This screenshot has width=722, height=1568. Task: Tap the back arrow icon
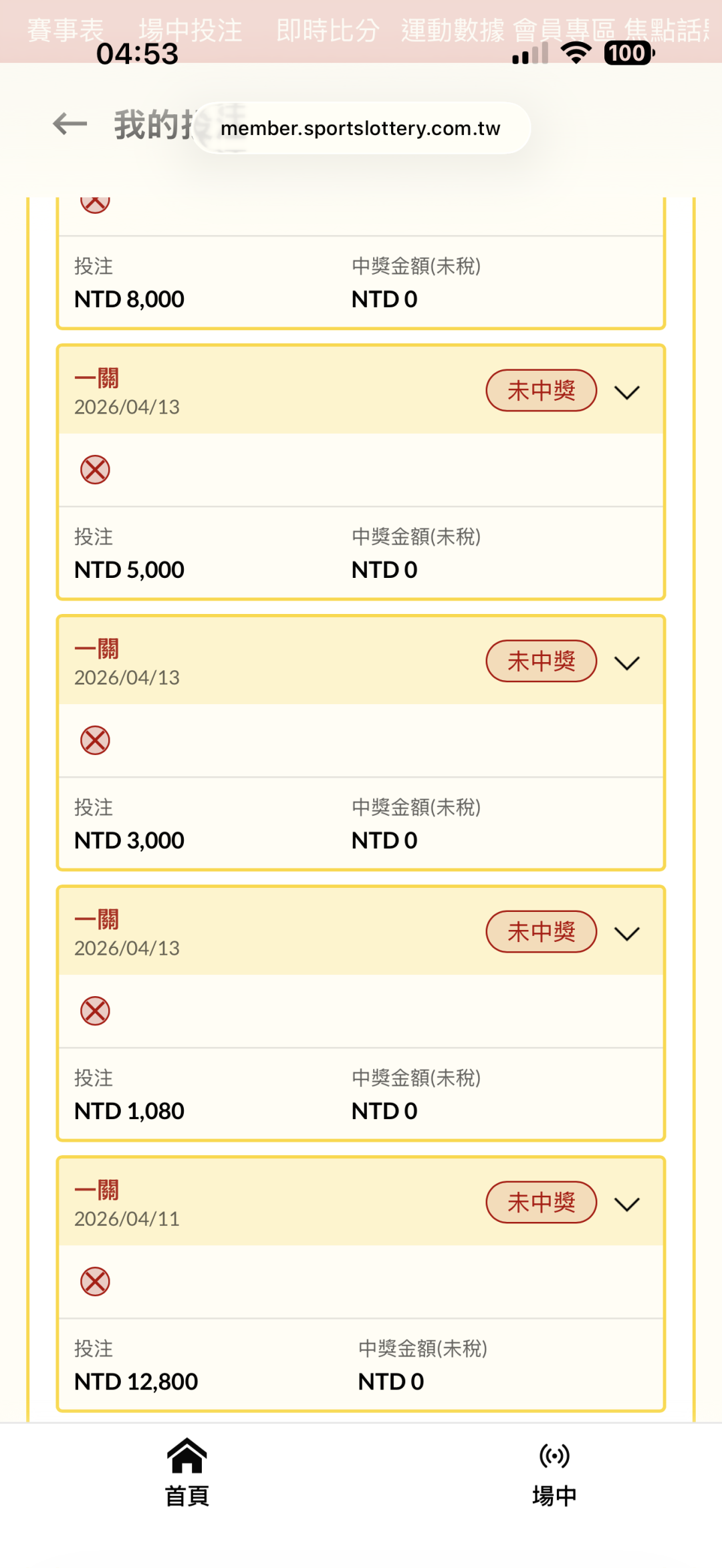(x=70, y=124)
